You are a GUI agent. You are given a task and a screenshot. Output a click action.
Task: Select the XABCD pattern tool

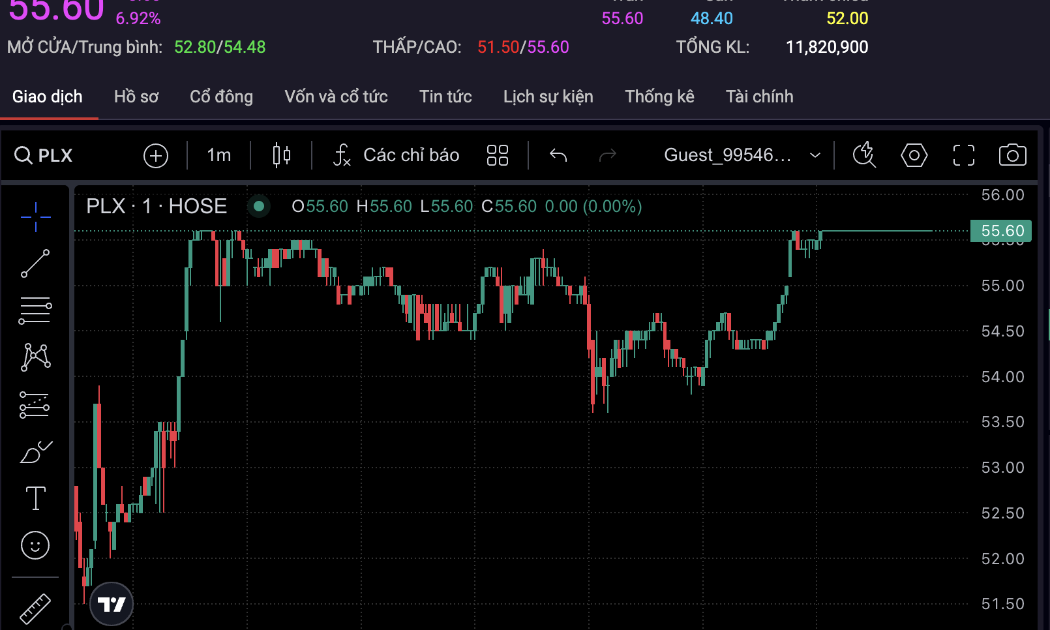tap(35, 357)
